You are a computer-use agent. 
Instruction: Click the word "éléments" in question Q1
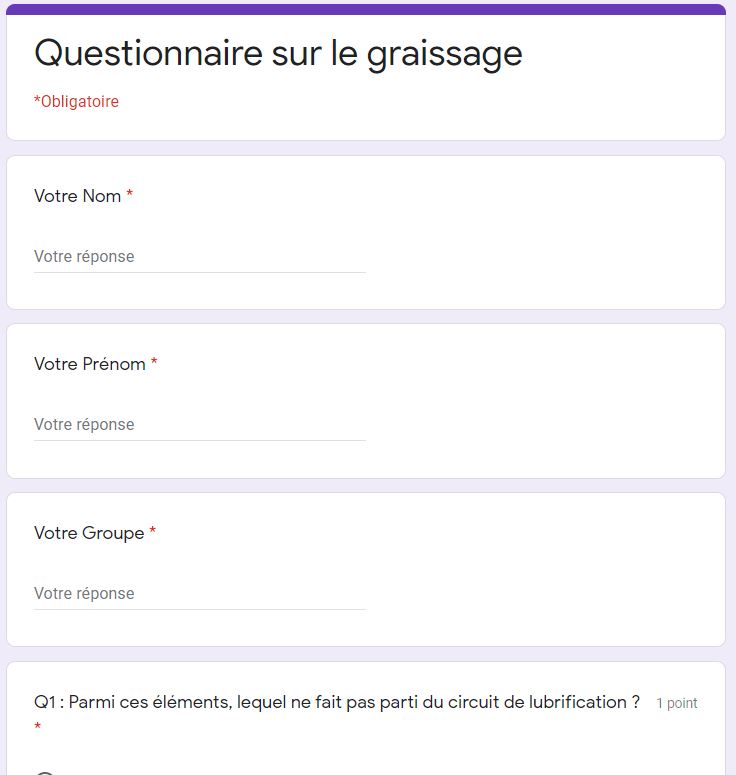tap(195, 702)
